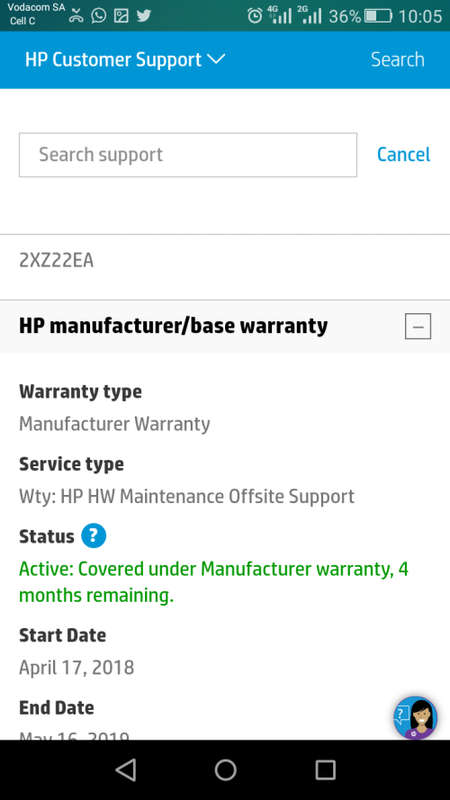Tap the alarm clock status icon
Image resolution: width=450 pixels, height=800 pixels.
coord(255,16)
